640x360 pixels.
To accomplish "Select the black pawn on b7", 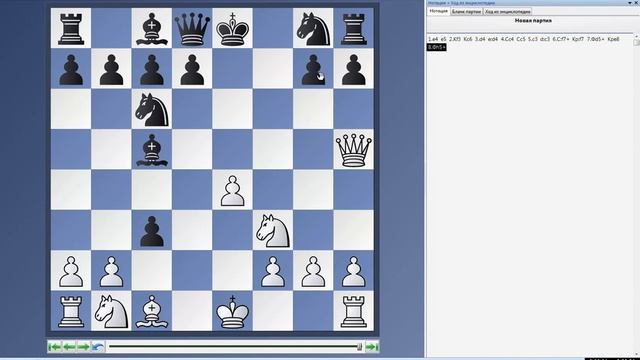I will coord(111,69).
